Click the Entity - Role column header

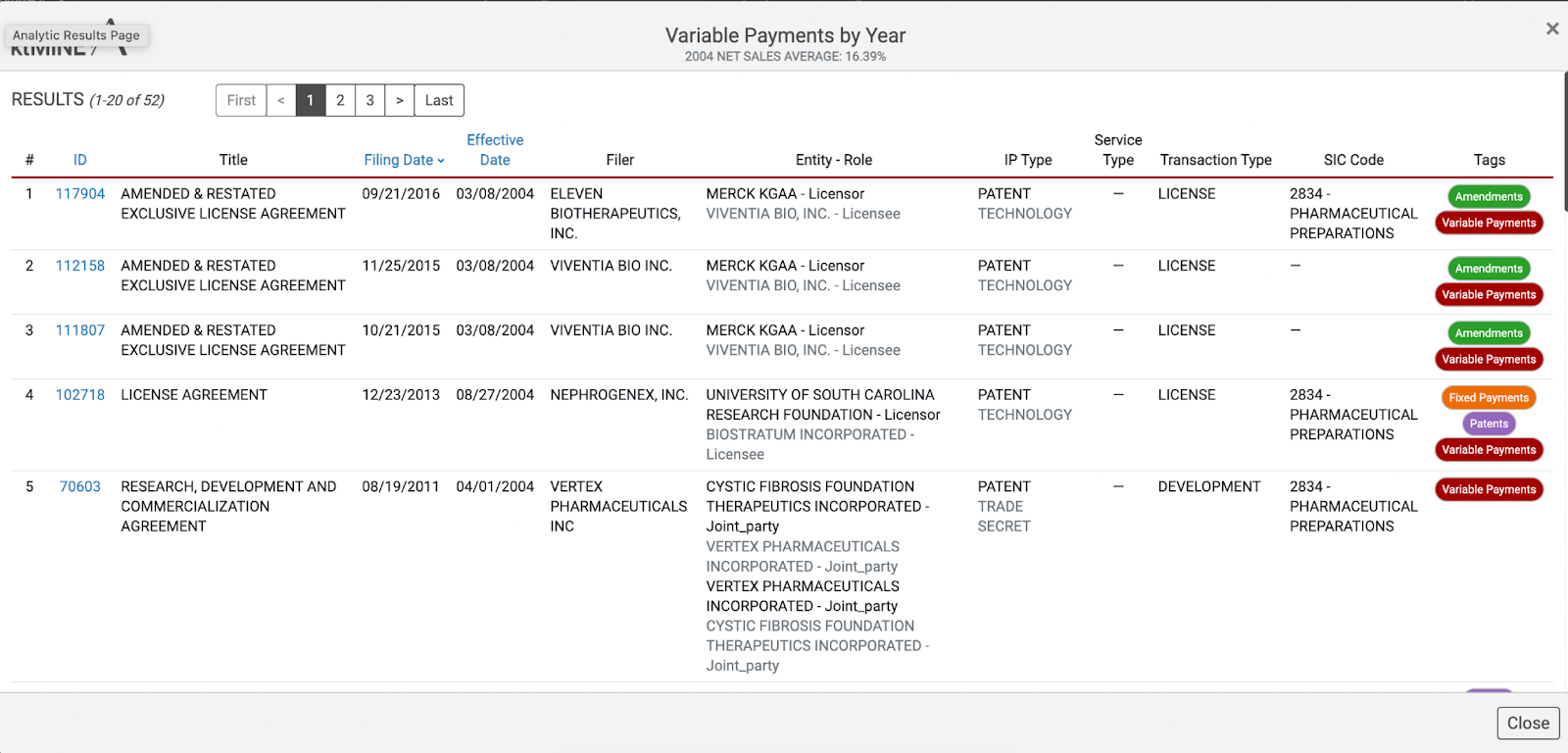click(834, 160)
